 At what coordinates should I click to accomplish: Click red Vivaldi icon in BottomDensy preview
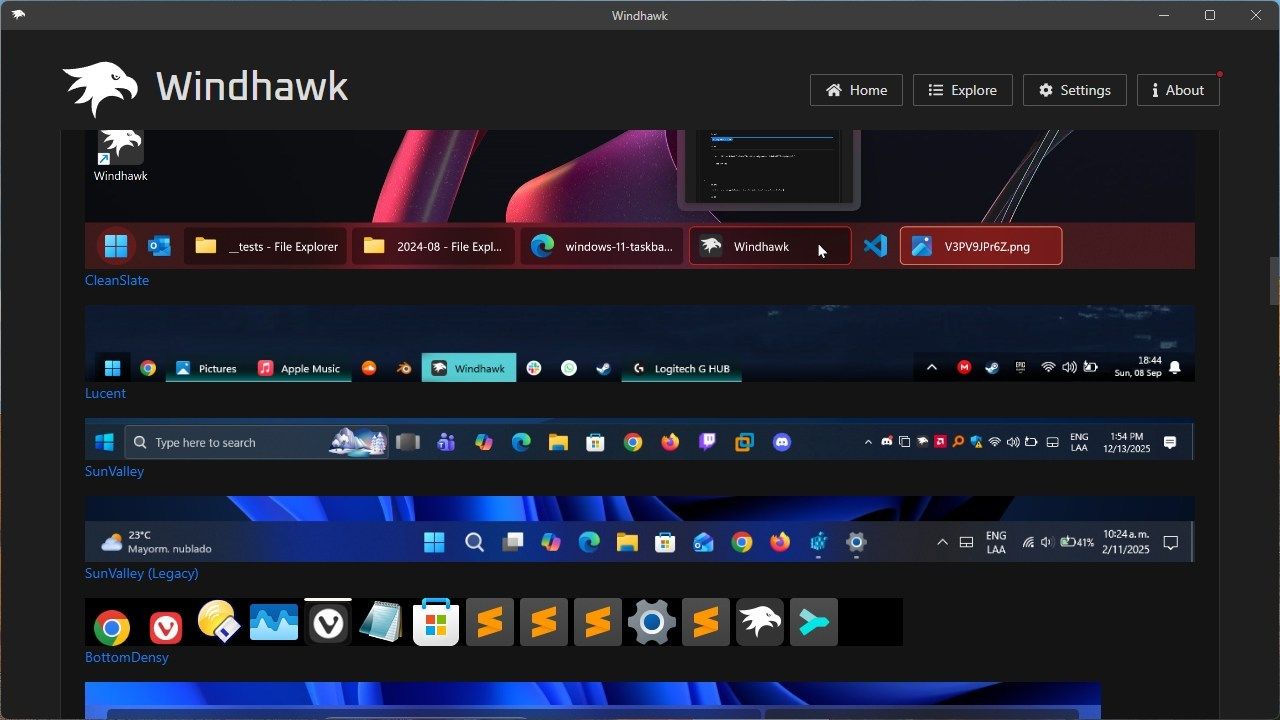click(x=166, y=628)
